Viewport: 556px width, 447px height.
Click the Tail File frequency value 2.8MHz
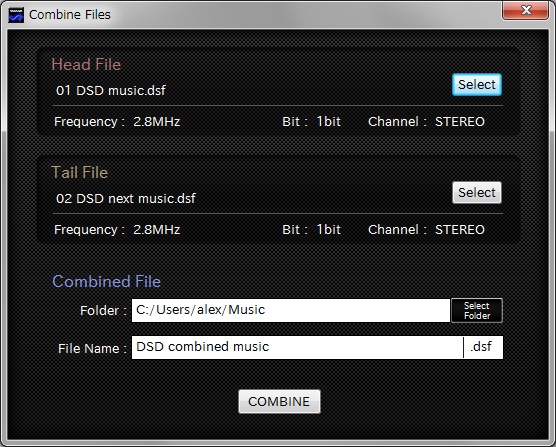pos(156,229)
